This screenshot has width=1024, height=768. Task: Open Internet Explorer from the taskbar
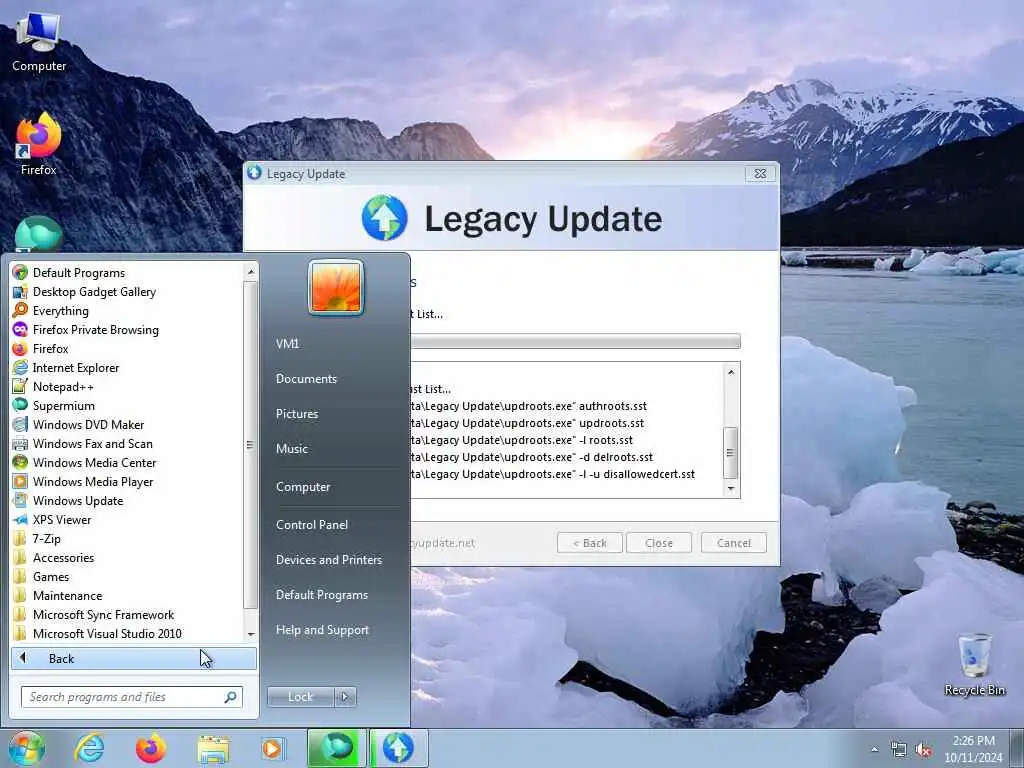[x=89, y=748]
